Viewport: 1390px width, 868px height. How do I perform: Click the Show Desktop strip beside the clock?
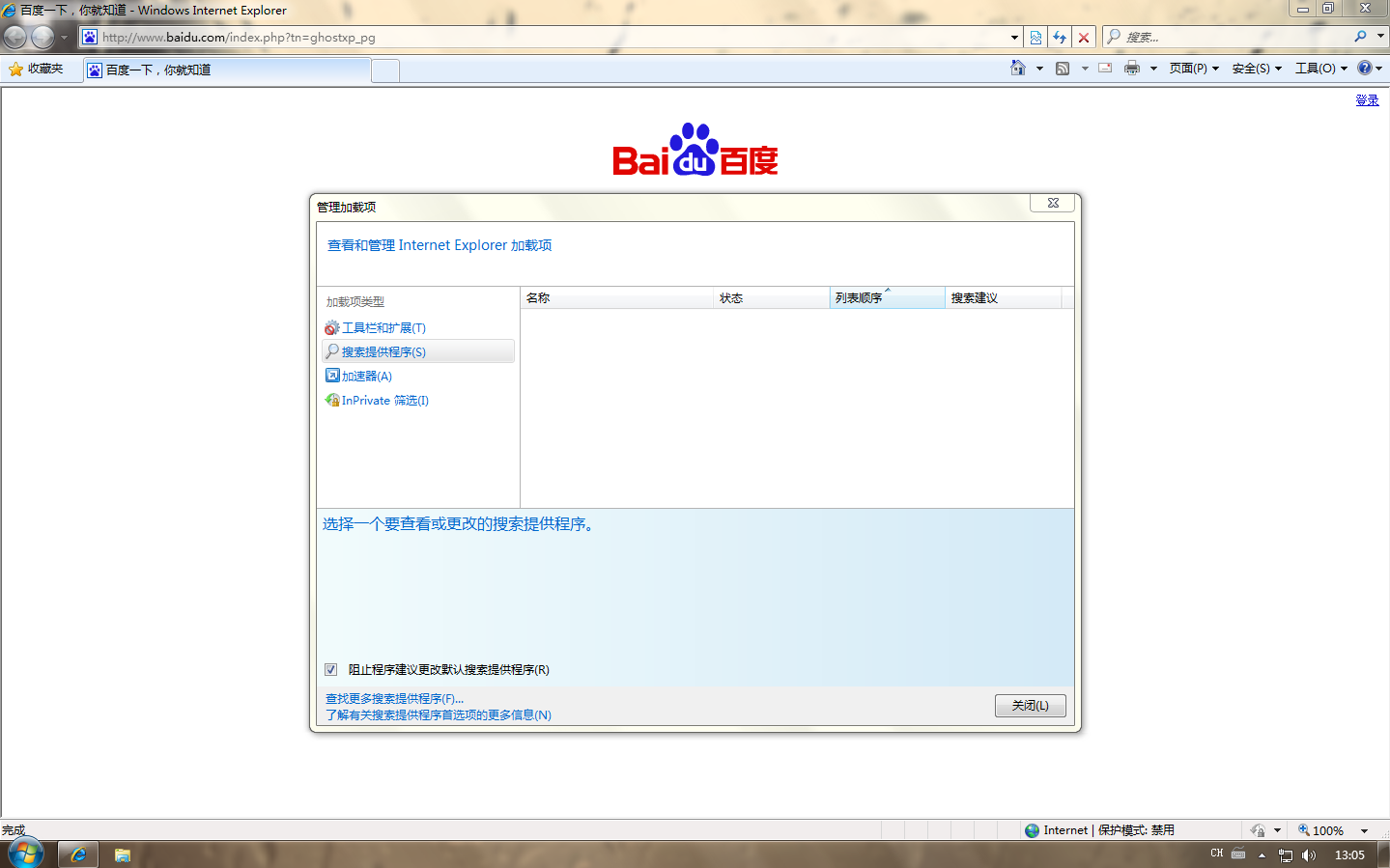coord(1383,854)
